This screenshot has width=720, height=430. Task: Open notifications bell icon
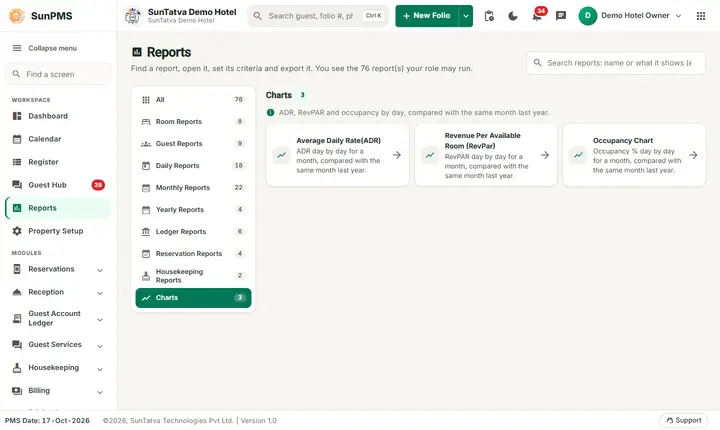(537, 16)
